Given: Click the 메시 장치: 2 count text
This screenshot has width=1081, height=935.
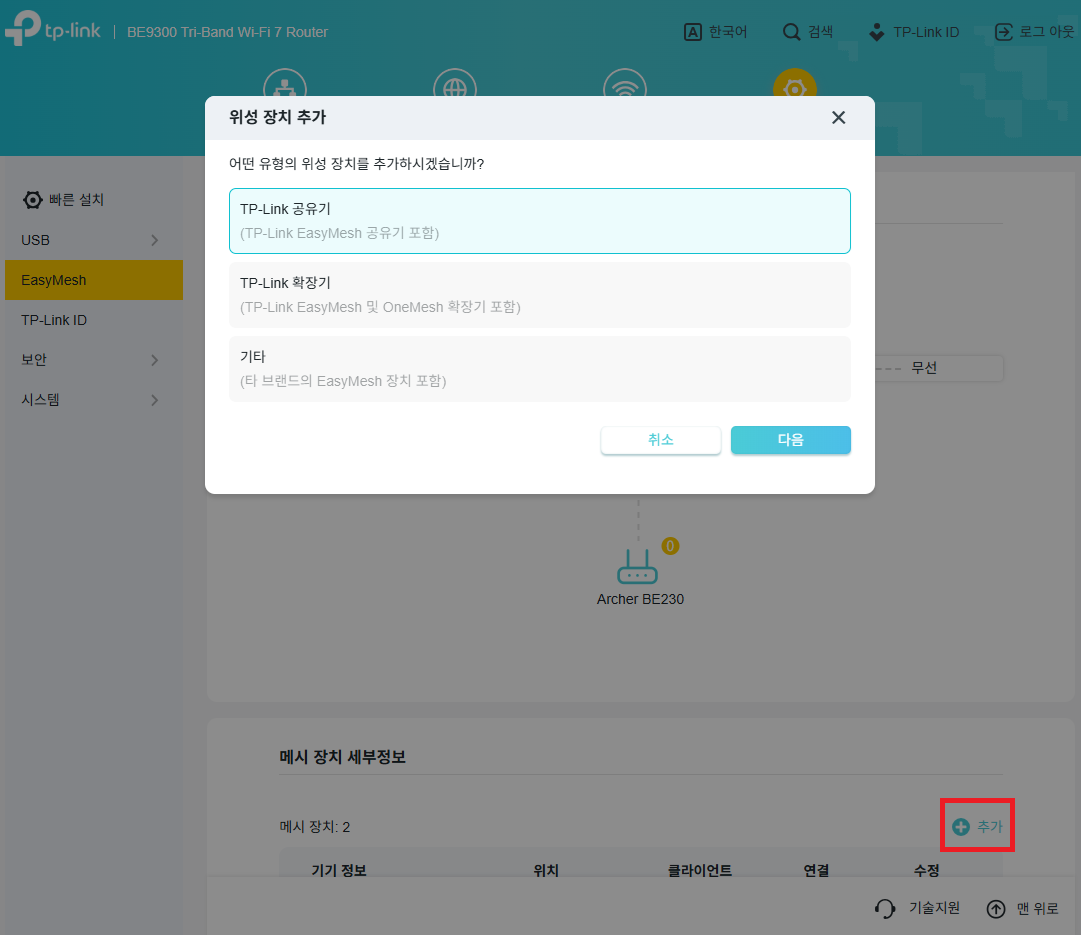Looking at the screenshot, I should (315, 827).
